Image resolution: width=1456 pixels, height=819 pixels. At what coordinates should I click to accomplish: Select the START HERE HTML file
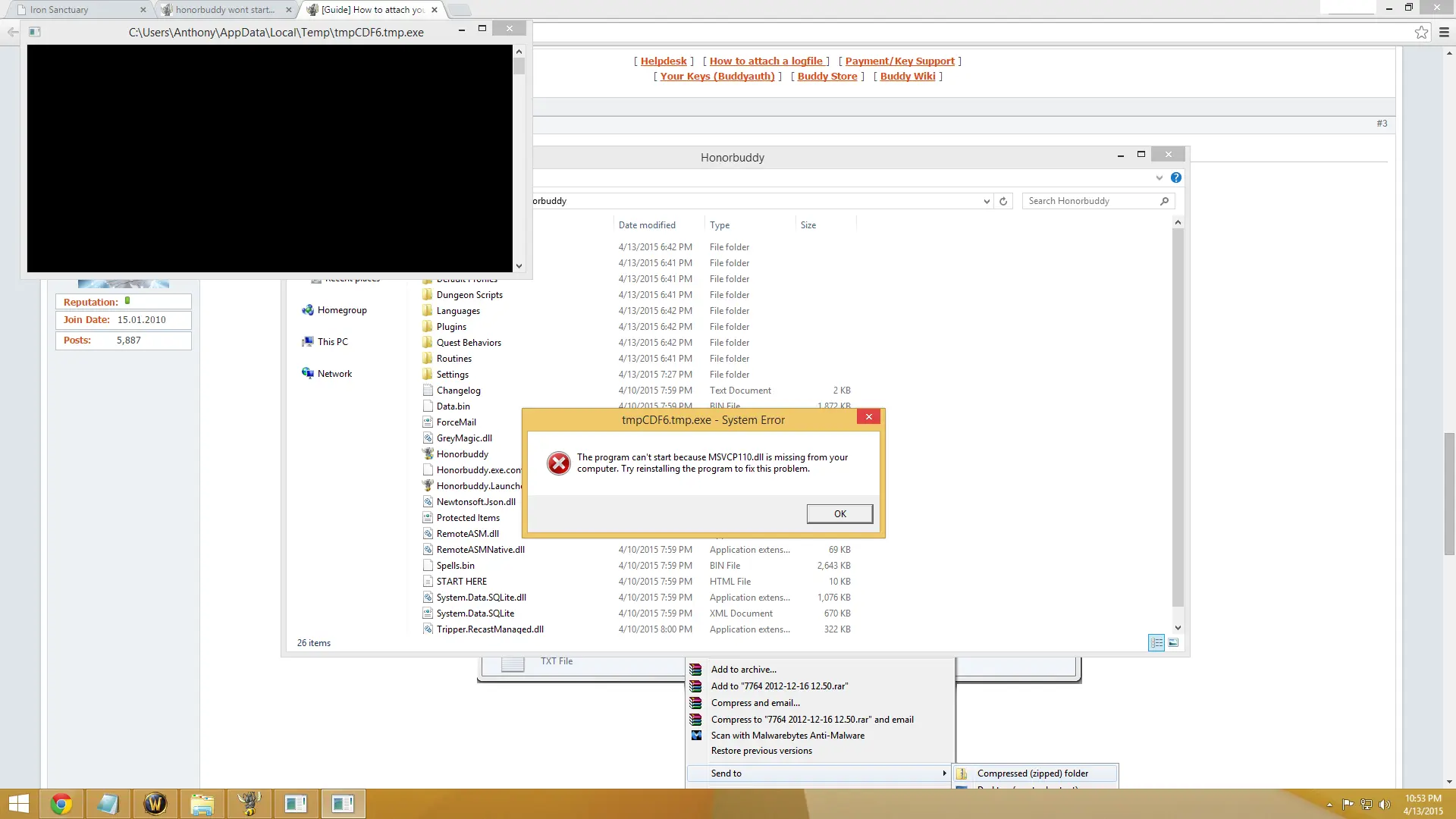(x=461, y=582)
